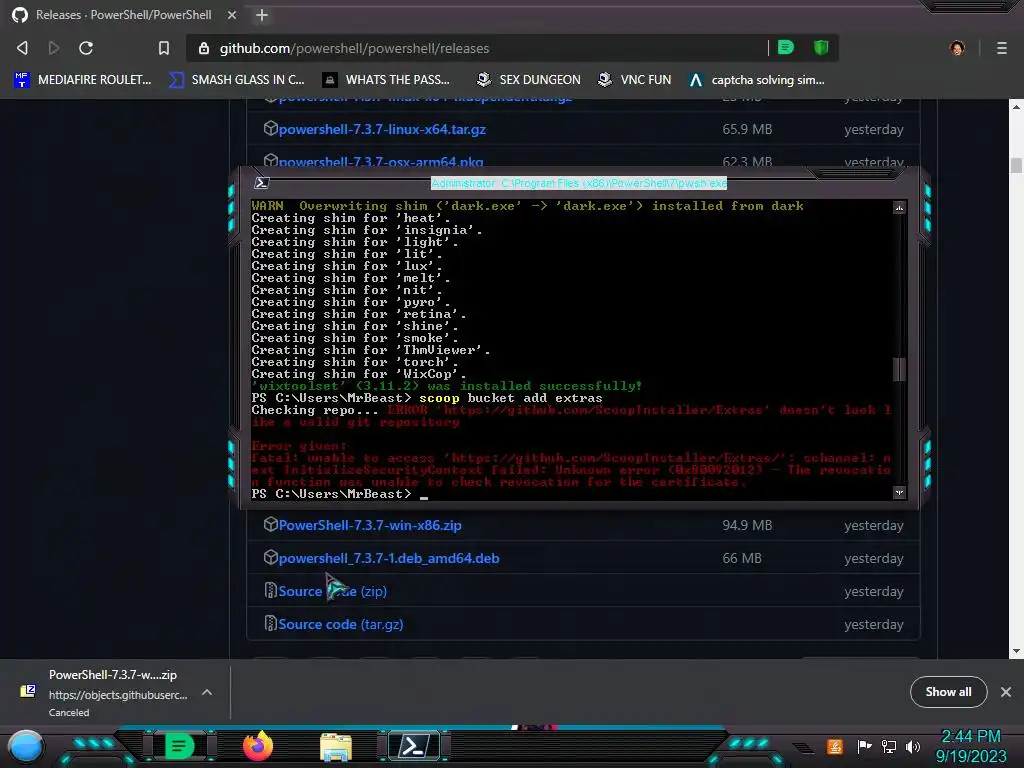Click the browser page scrollbar up arrow
The height and width of the screenshot is (768, 1024).
1016,106
